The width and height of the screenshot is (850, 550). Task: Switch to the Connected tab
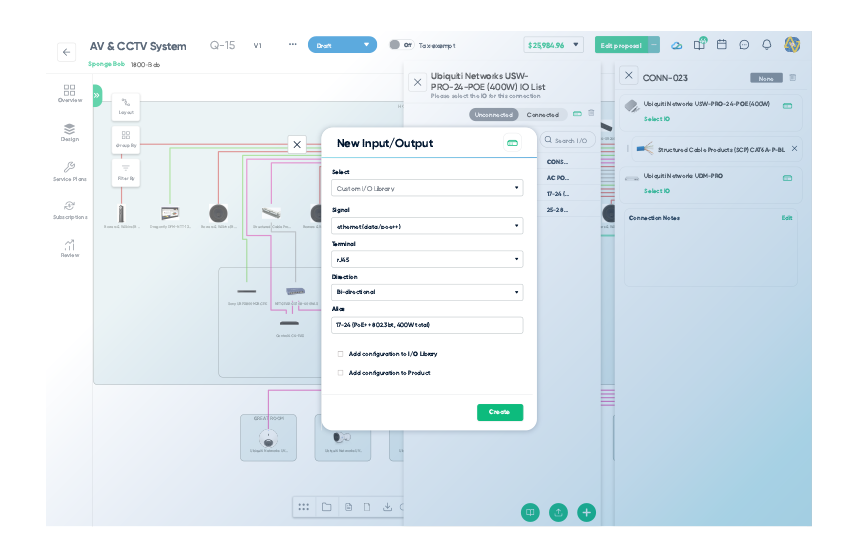click(543, 115)
